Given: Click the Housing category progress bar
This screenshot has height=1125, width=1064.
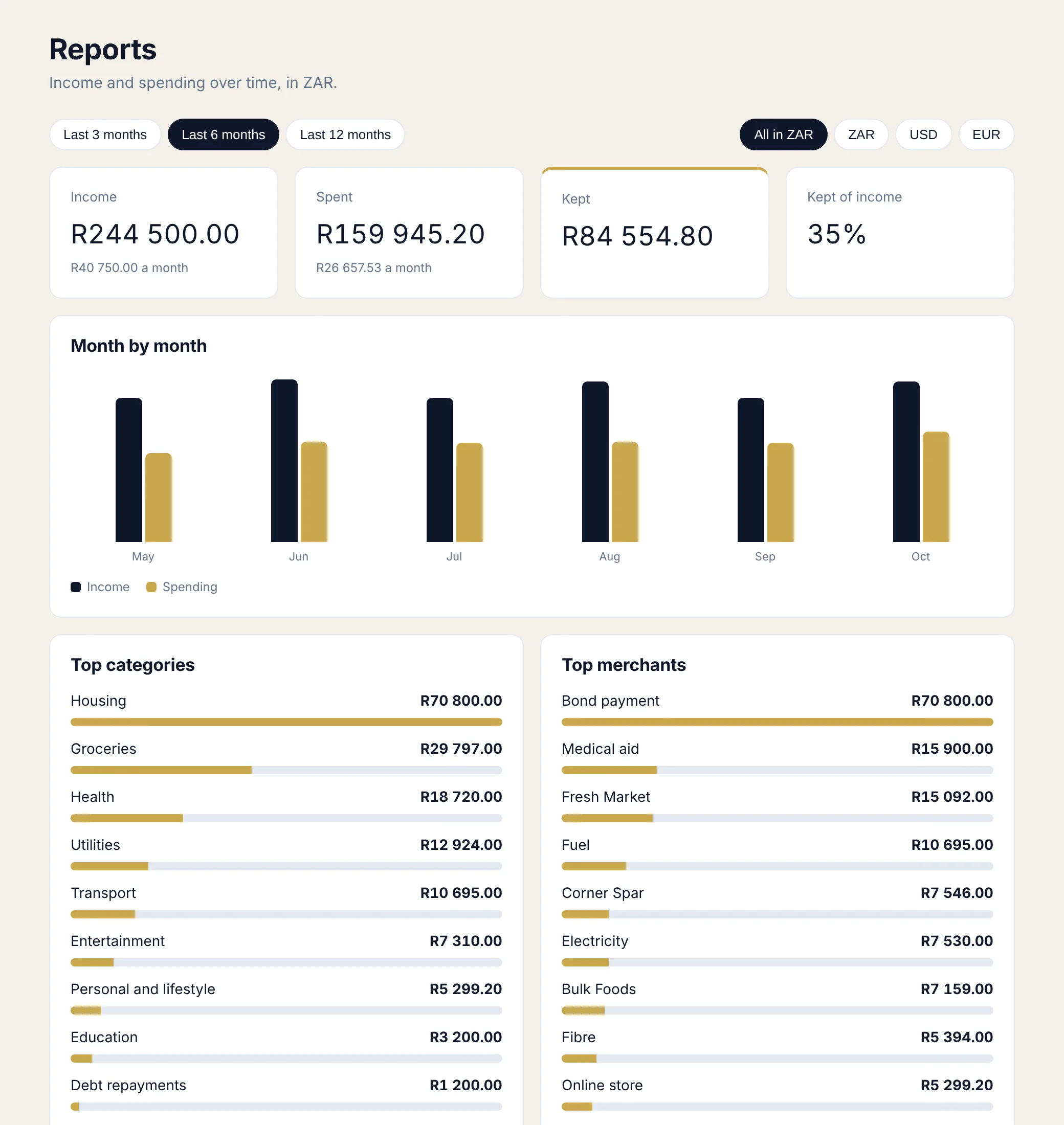Looking at the screenshot, I should (286, 722).
